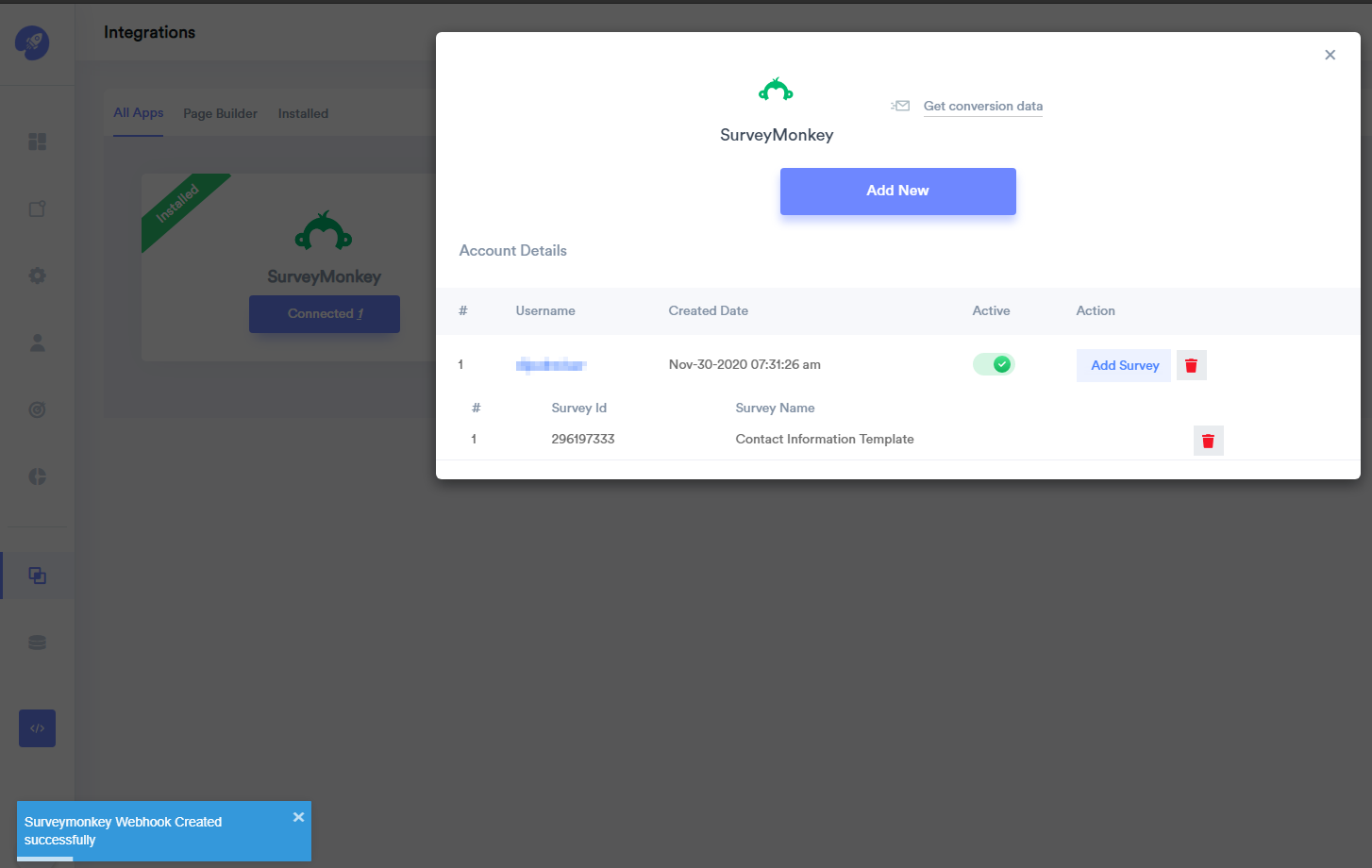Click the SurveyMonkey logo in the modal
Screen dimensions: 1372x868
pos(776,90)
